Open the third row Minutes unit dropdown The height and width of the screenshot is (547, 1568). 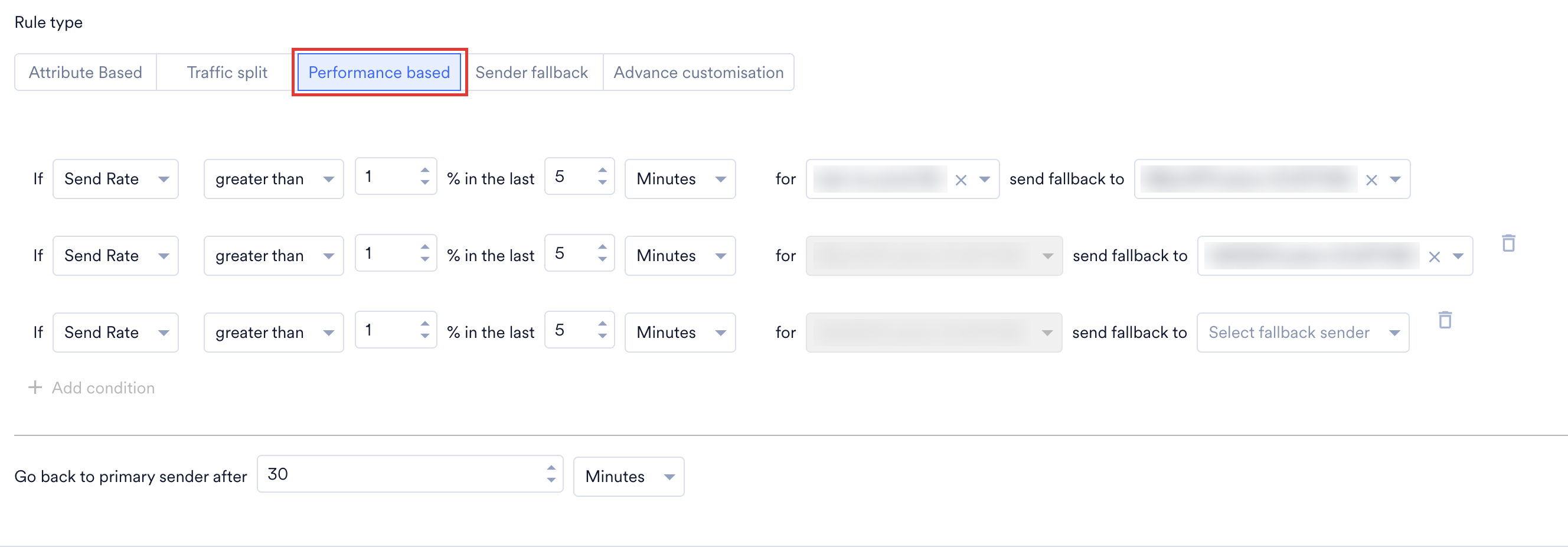(x=680, y=333)
